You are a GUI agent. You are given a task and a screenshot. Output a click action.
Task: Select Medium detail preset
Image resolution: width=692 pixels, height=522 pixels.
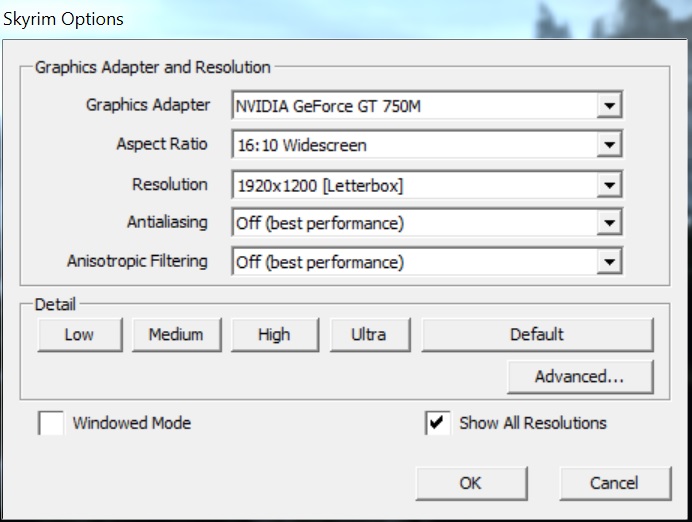click(177, 334)
